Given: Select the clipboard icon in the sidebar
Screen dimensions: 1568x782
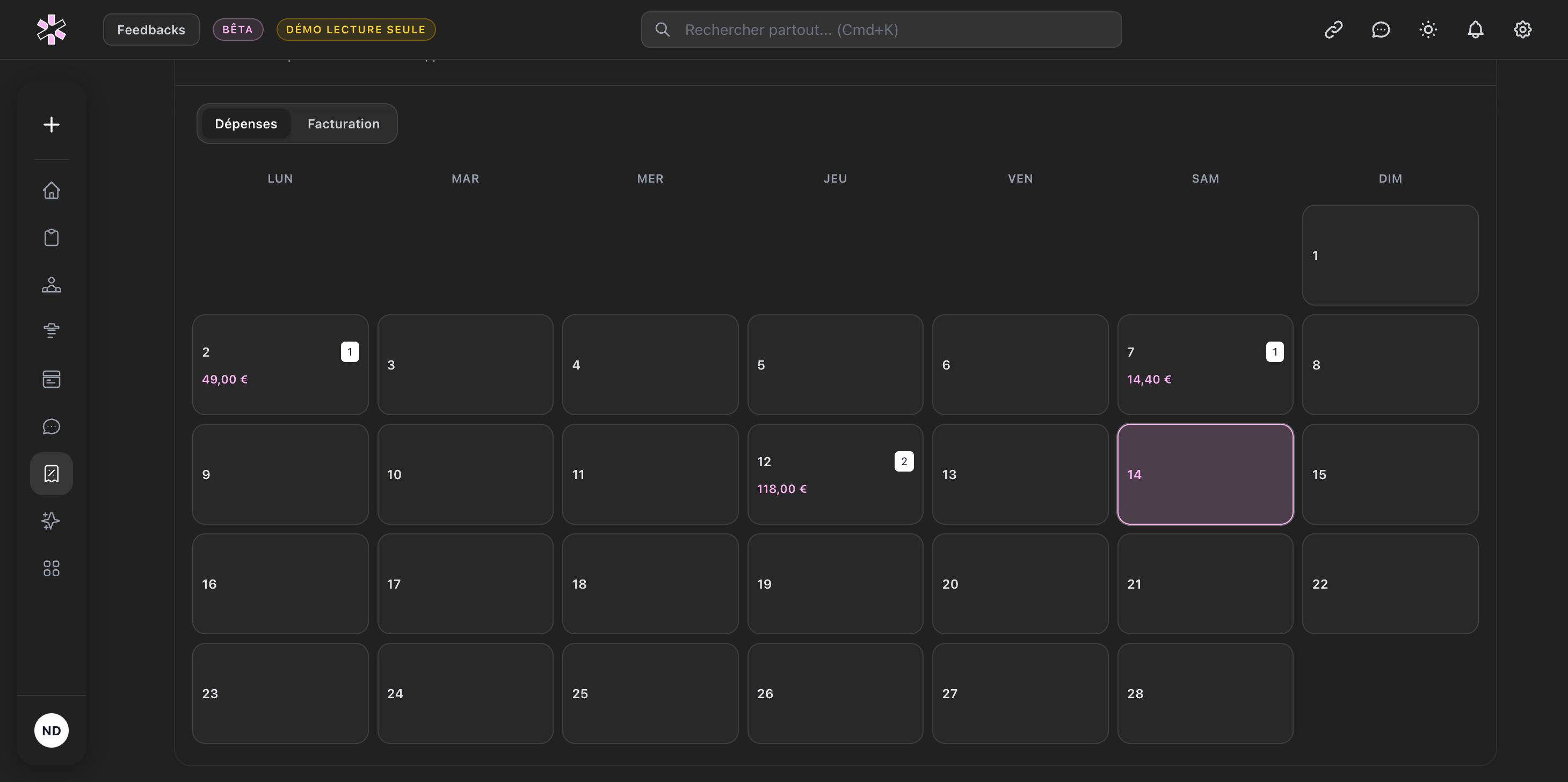Looking at the screenshot, I should (x=51, y=237).
